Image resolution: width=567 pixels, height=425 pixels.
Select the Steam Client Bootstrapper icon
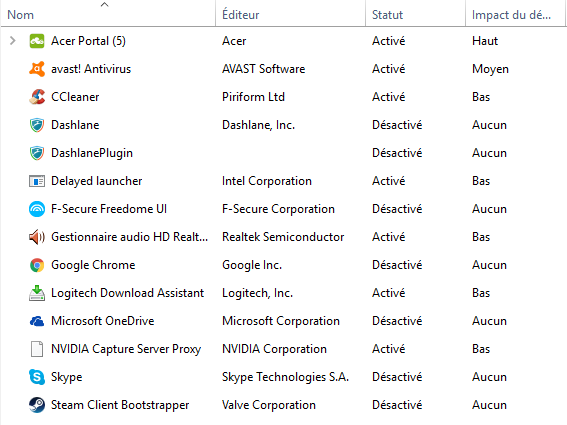pos(37,405)
